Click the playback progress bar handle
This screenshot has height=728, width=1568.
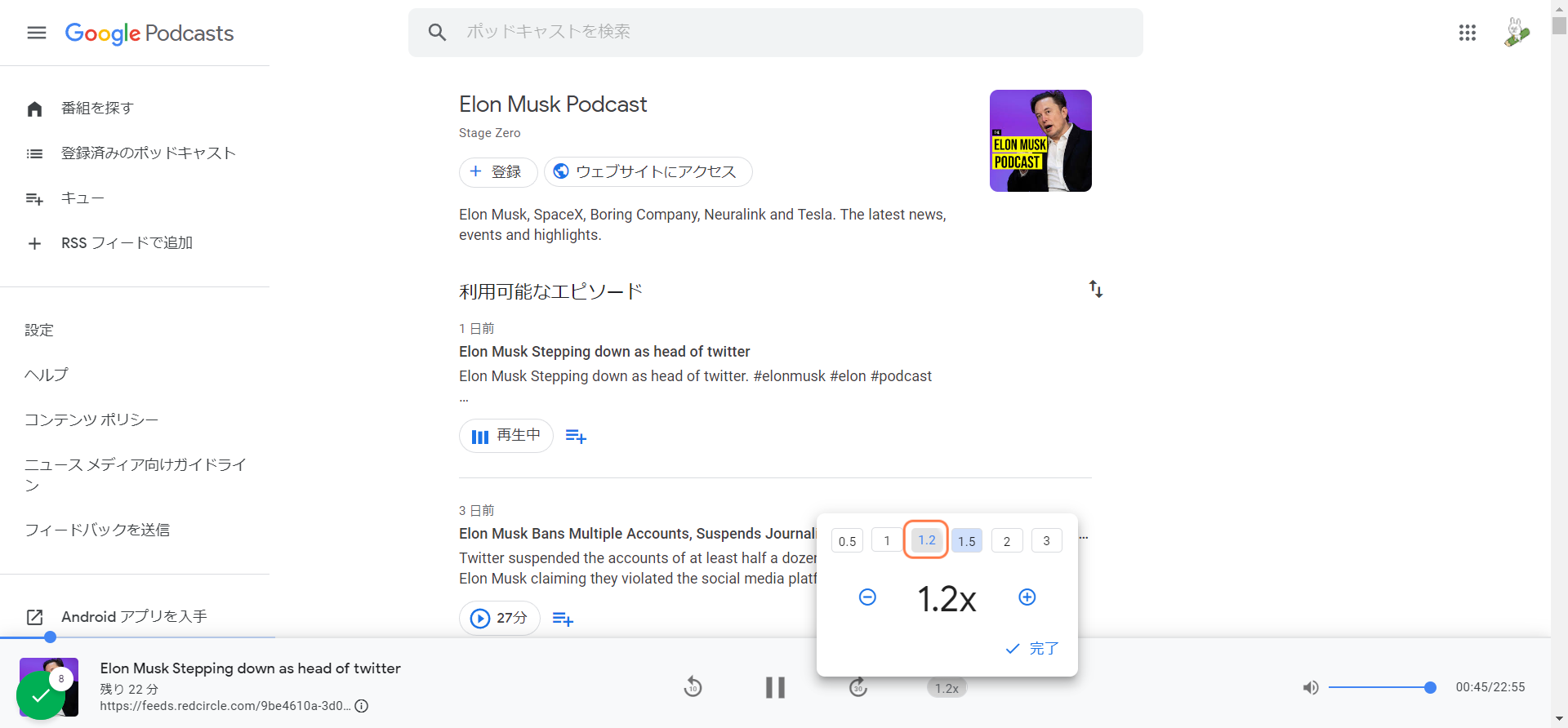[50, 637]
